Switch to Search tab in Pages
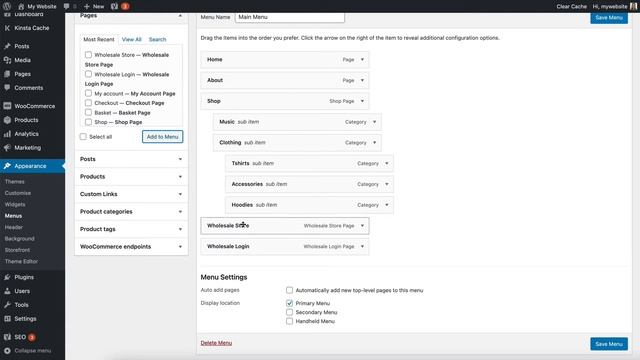640x360 pixels. pos(158,39)
